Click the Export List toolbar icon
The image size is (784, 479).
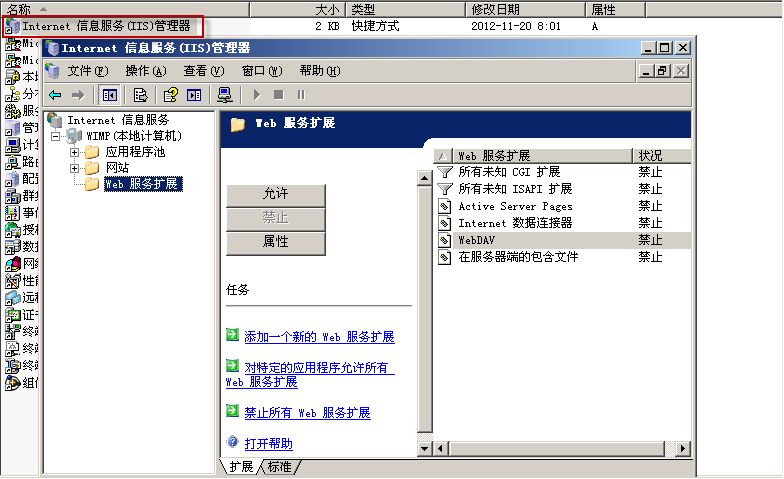point(141,95)
